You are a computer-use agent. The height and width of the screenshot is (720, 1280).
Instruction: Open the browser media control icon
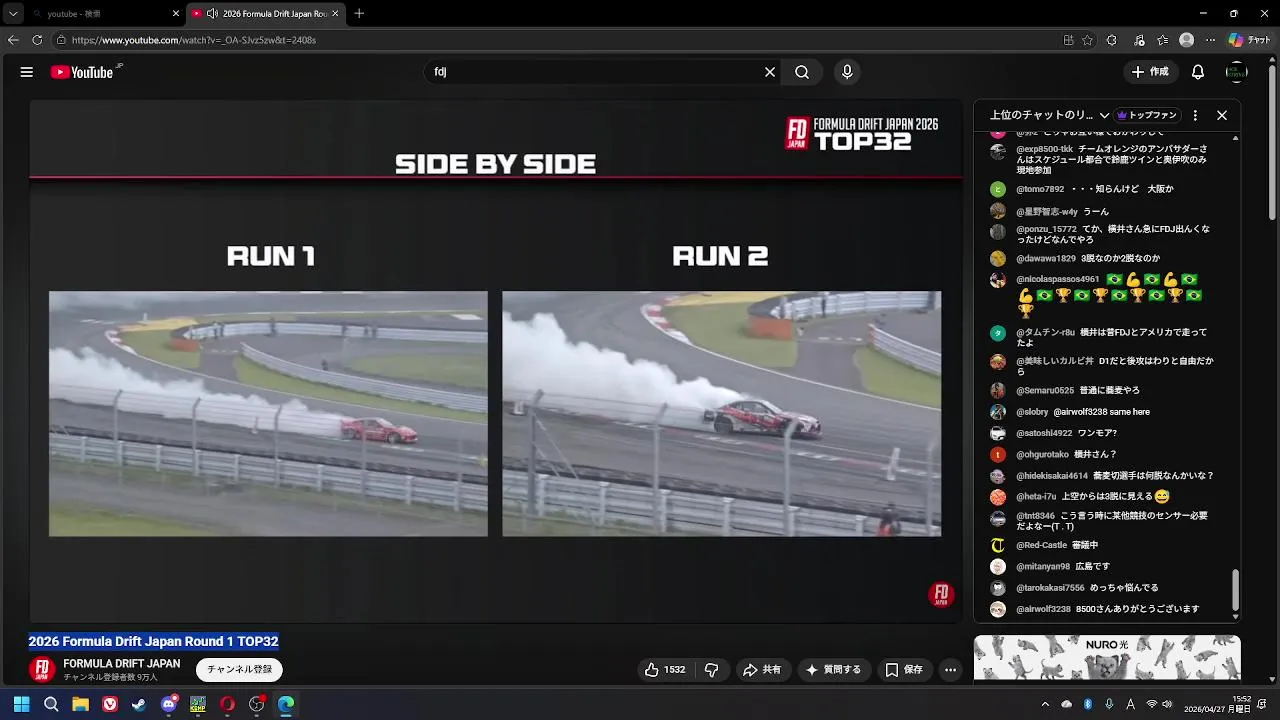click(1140, 40)
